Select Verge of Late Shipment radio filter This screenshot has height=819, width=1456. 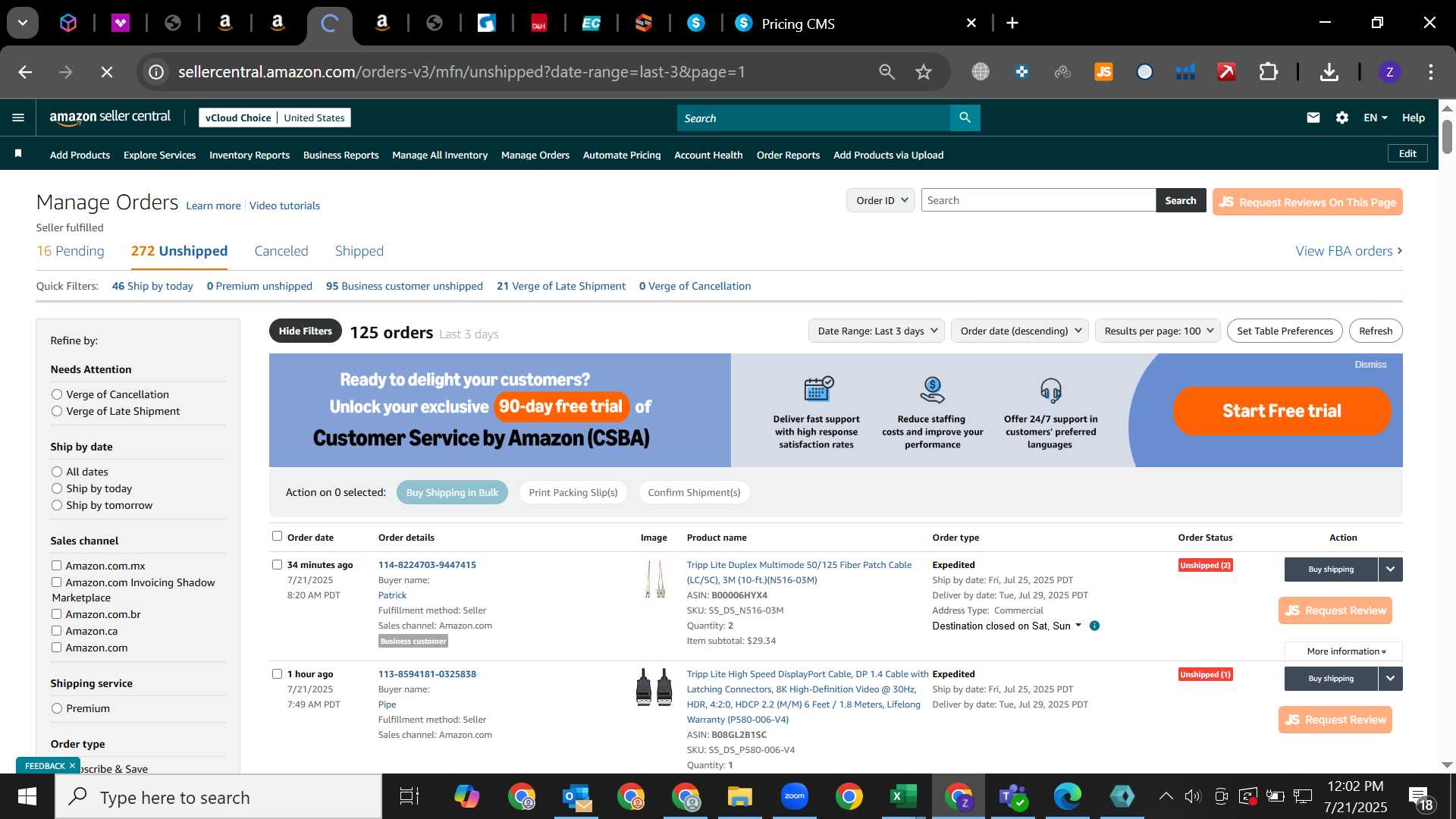(57, 411)
